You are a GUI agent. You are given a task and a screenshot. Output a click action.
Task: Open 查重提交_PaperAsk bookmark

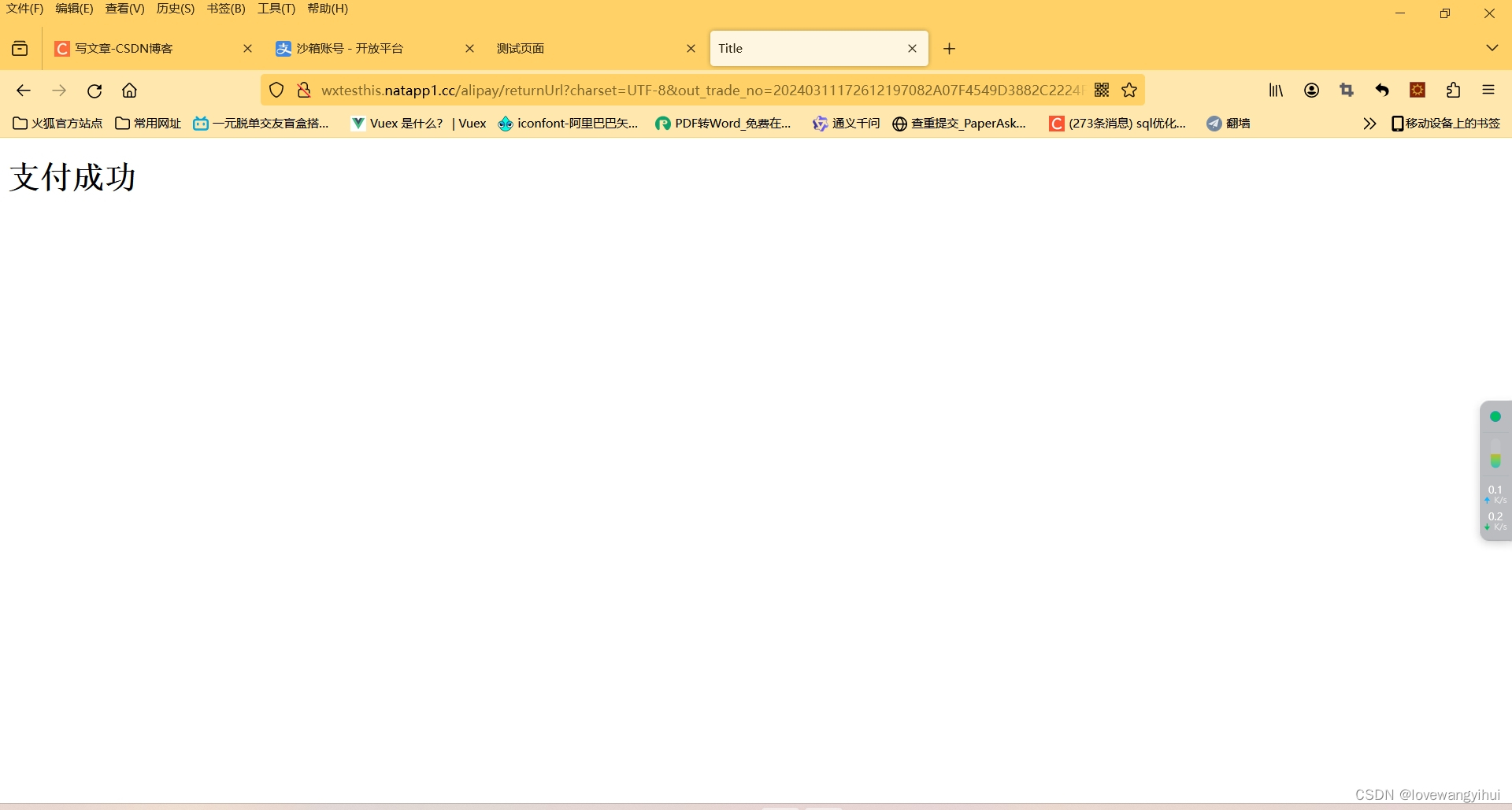959,124
